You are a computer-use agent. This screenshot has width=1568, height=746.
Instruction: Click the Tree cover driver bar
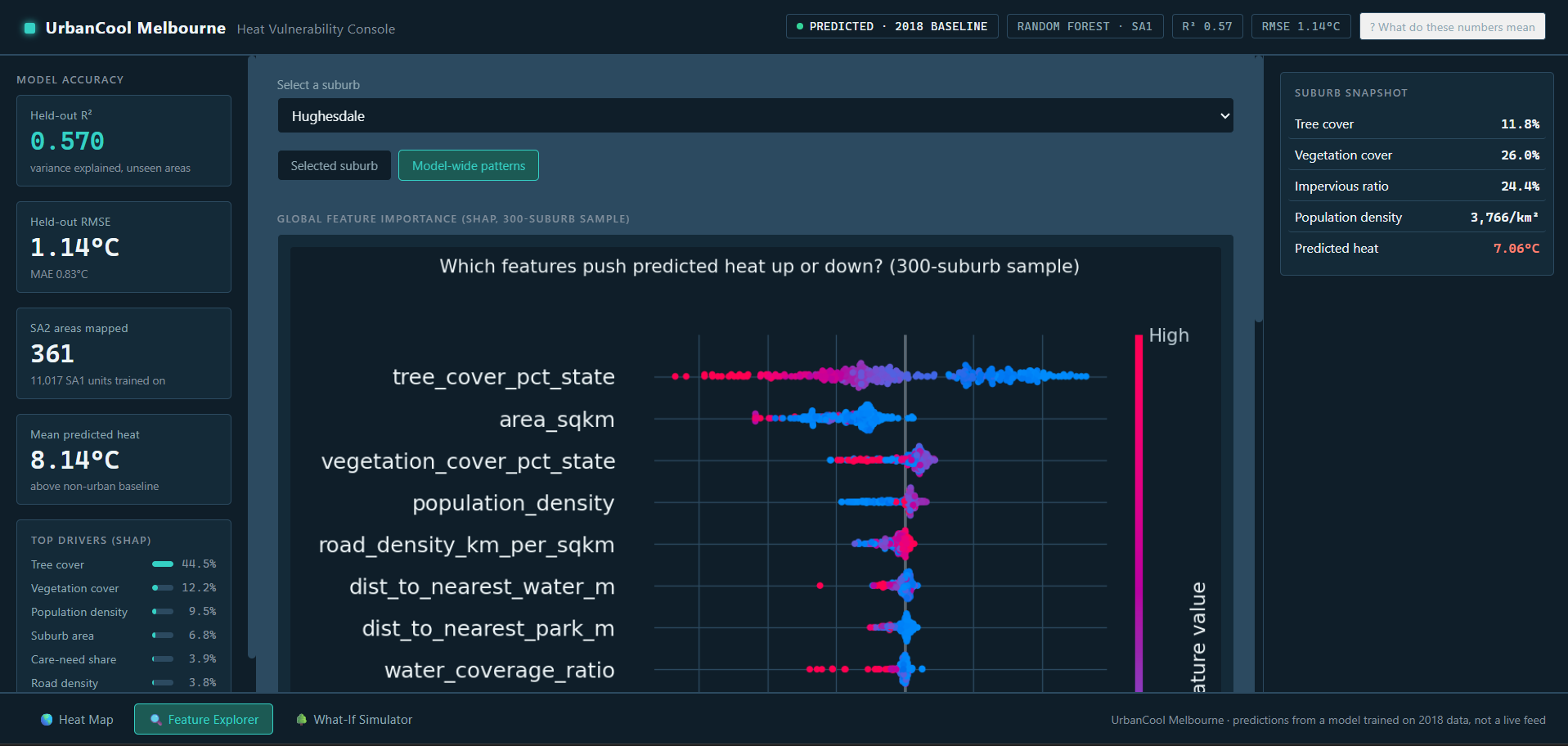point(163,564)
